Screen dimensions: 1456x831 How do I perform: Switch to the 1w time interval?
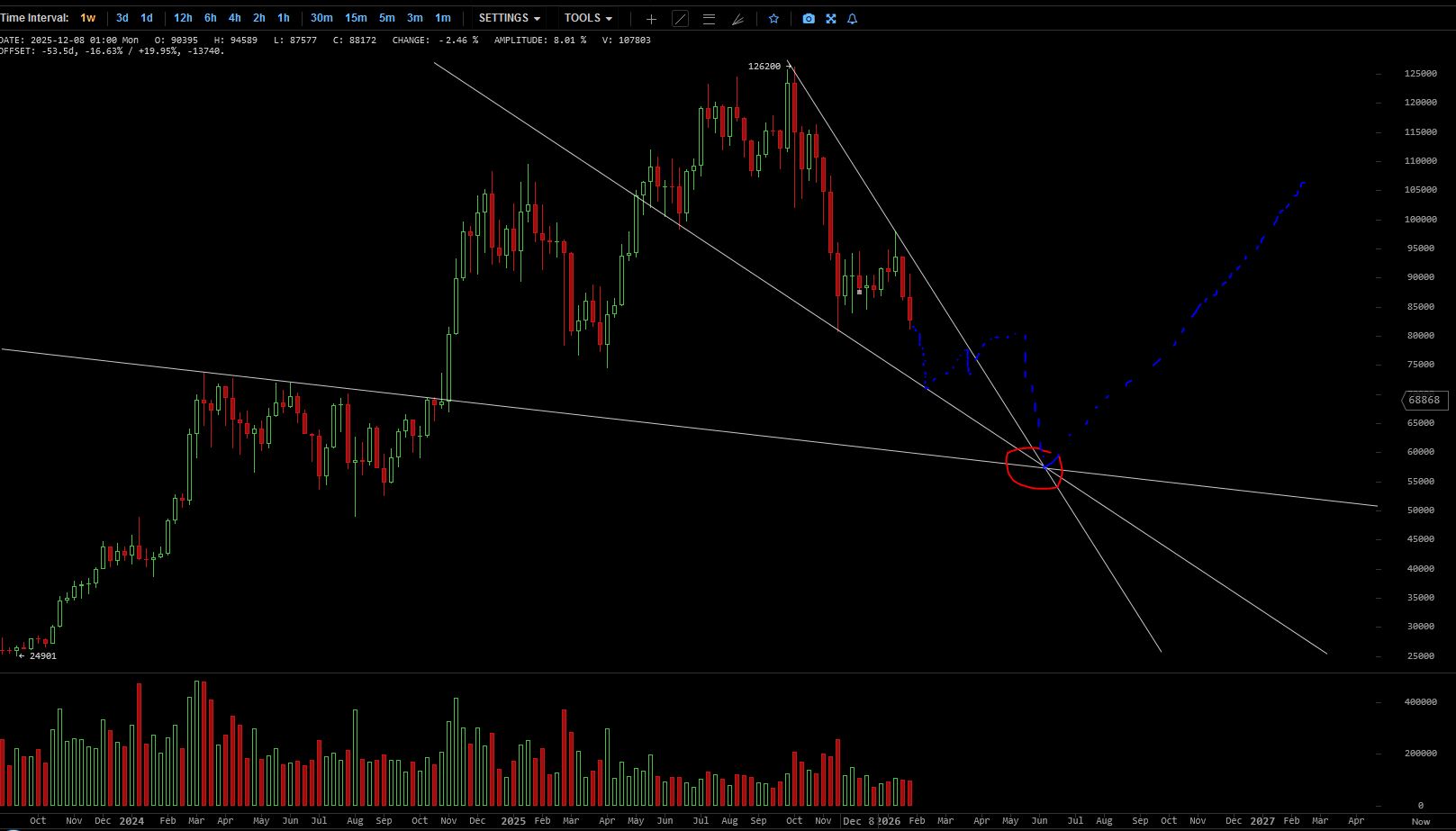click(x=87, y=18)
